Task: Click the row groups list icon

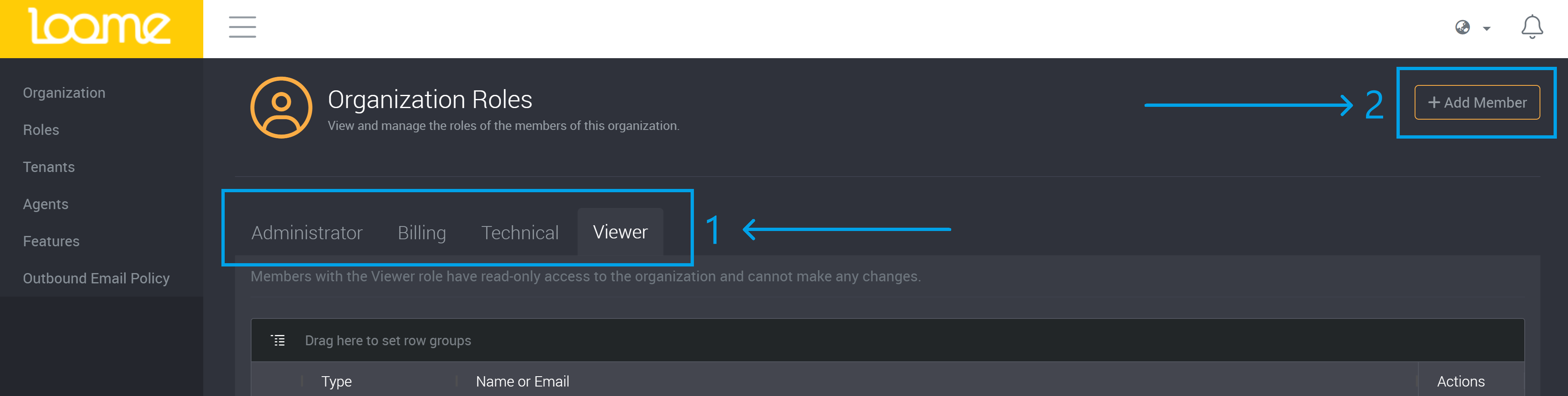Action: click(278, 341)
